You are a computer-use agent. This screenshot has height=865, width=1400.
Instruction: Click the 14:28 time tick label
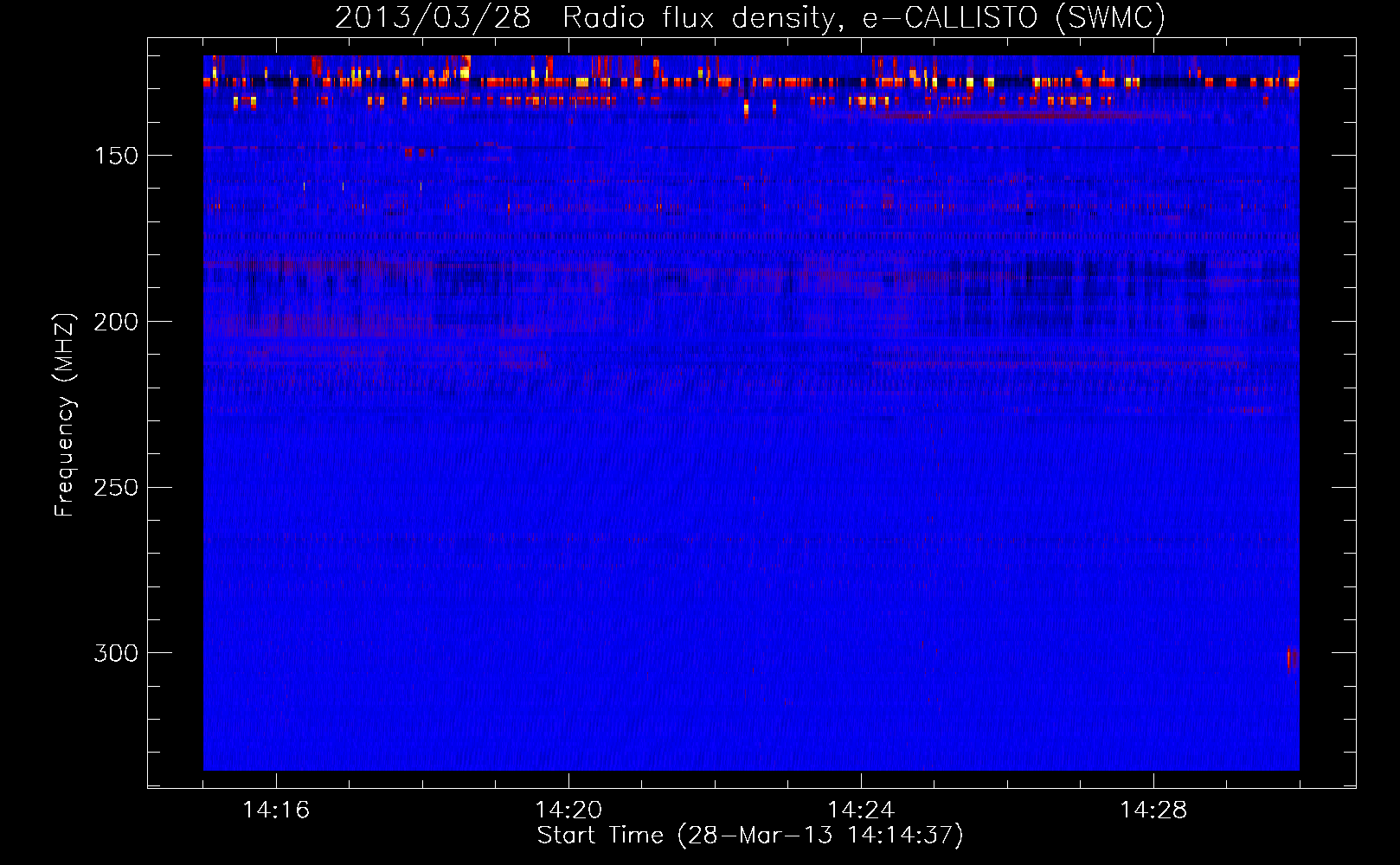1153,811
